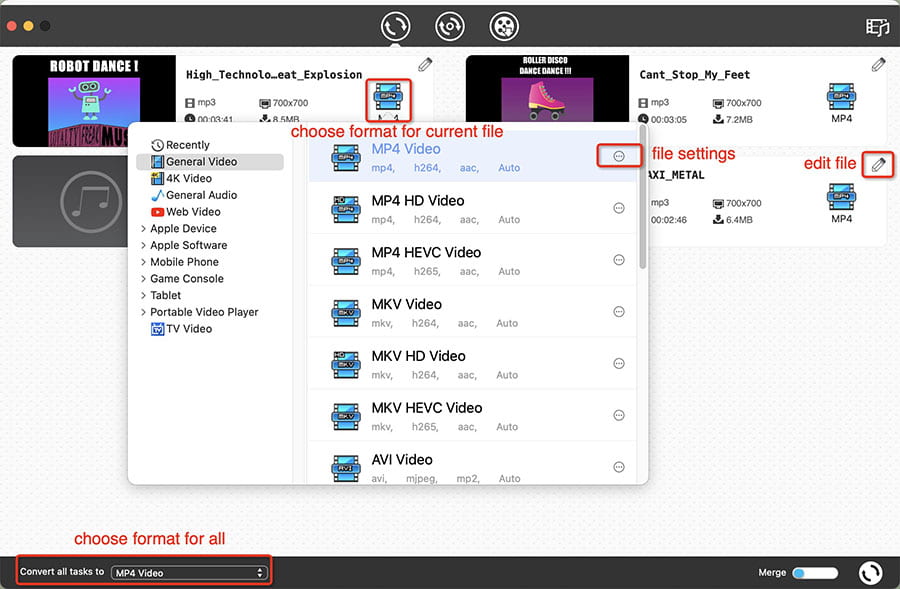The height and width of the screenshot is (589, 900).
Task: Select the Ripper tool in the top toolbar
Action: 449,26
